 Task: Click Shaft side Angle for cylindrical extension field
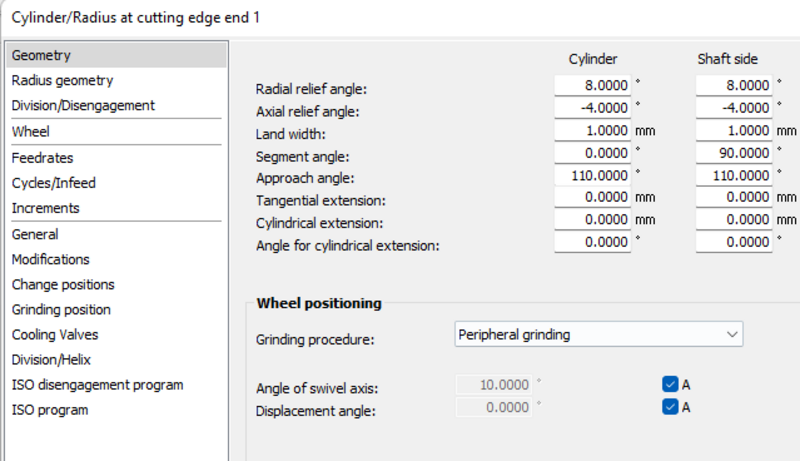point(734,242)
